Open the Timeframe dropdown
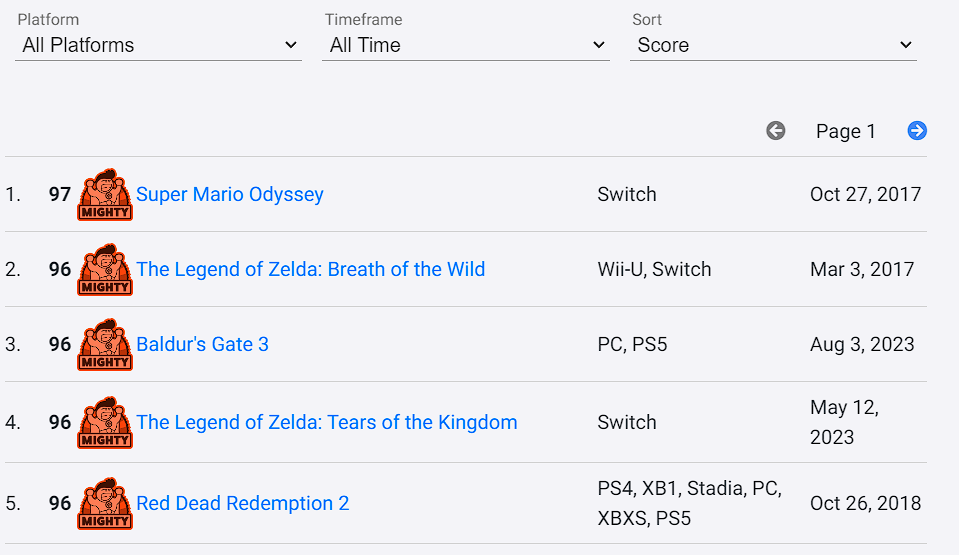Viewport: 959px width, 555px height. tap(466, 45)
